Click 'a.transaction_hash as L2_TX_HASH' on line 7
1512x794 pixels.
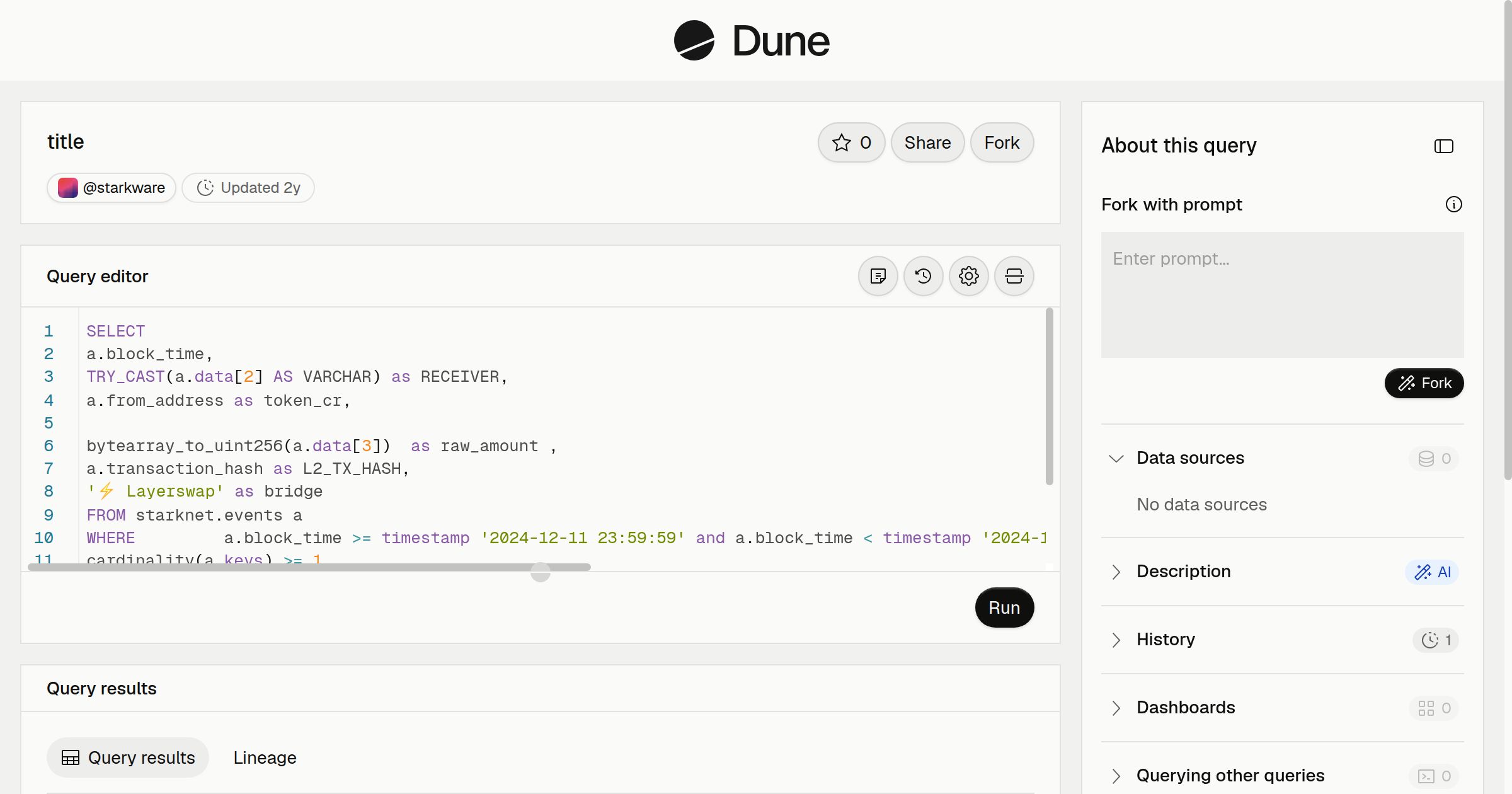243,468
